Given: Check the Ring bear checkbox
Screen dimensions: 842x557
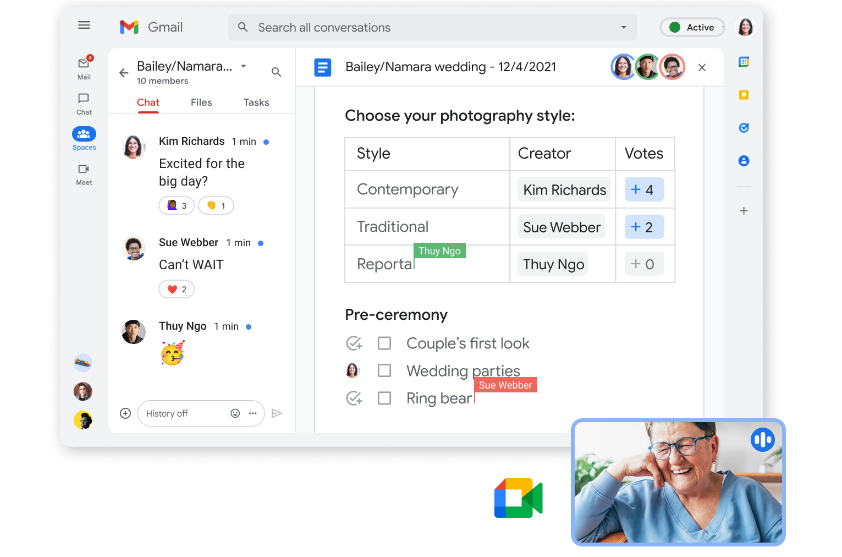Looking at the screenshot, I should pyautogui.click(x=384, y=398).
